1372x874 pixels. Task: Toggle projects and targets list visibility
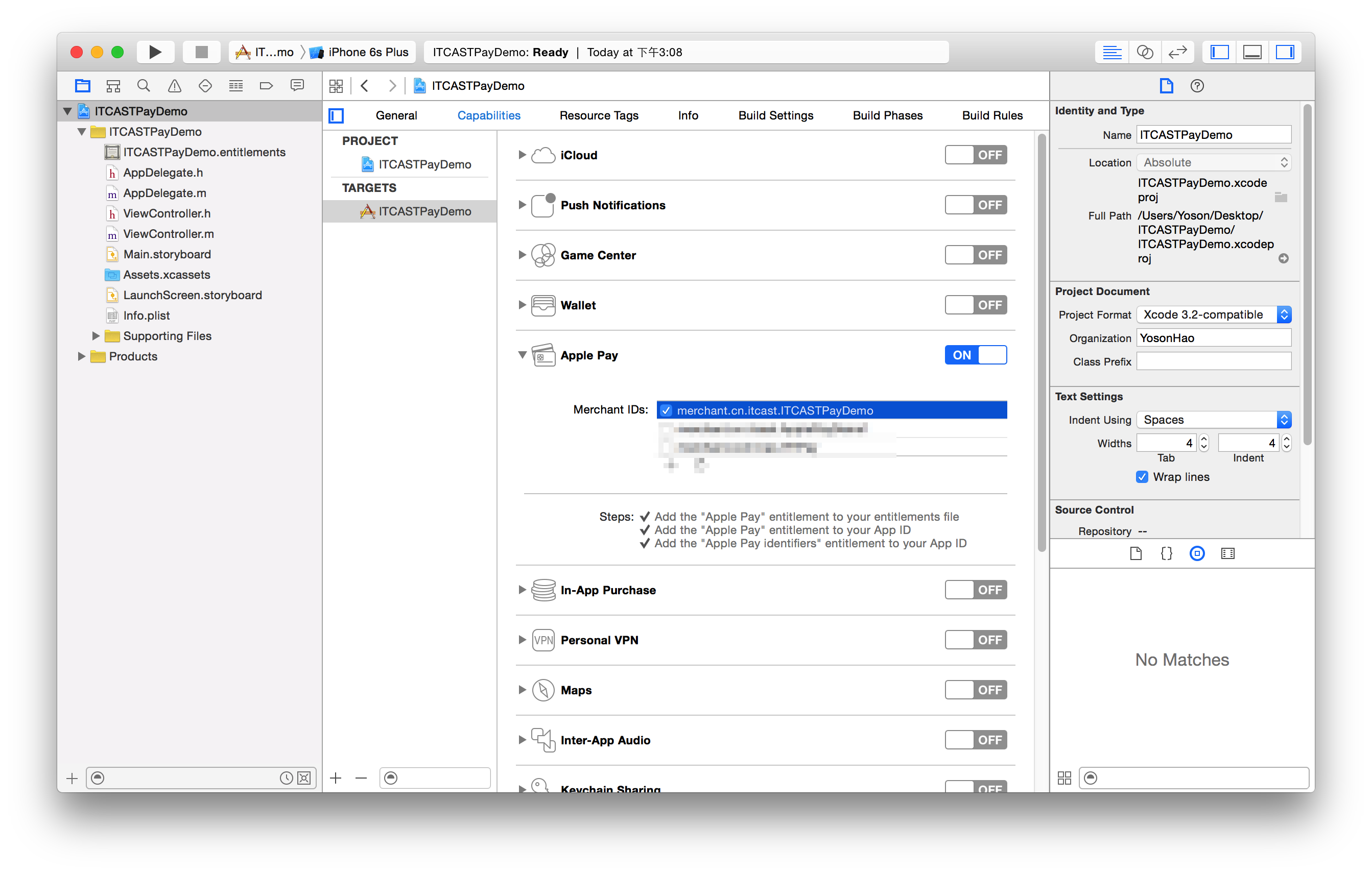click(336, 115)
